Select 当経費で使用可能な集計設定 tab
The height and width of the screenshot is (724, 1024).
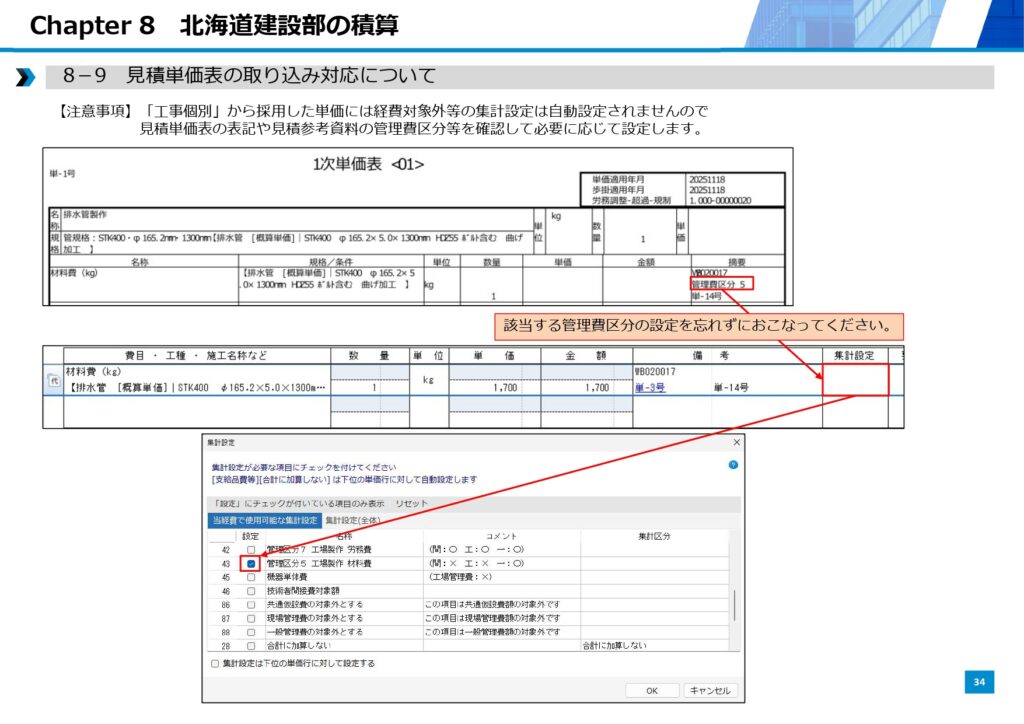pos(265,520)
